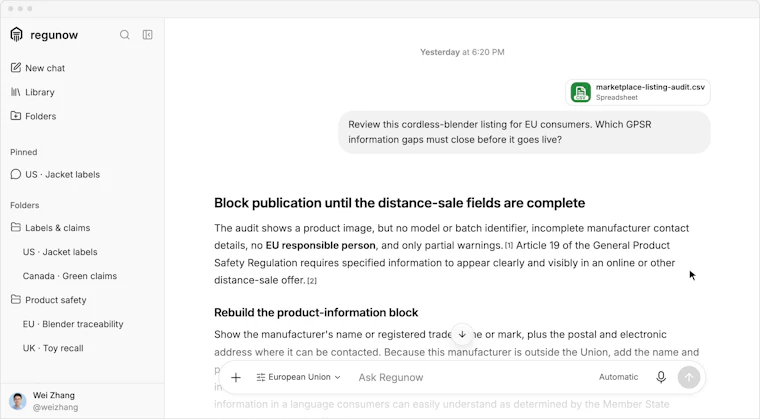This screenshot has height=419, width=760.
Task: Open the Wei Zhang account name
Action: [54, 395]
